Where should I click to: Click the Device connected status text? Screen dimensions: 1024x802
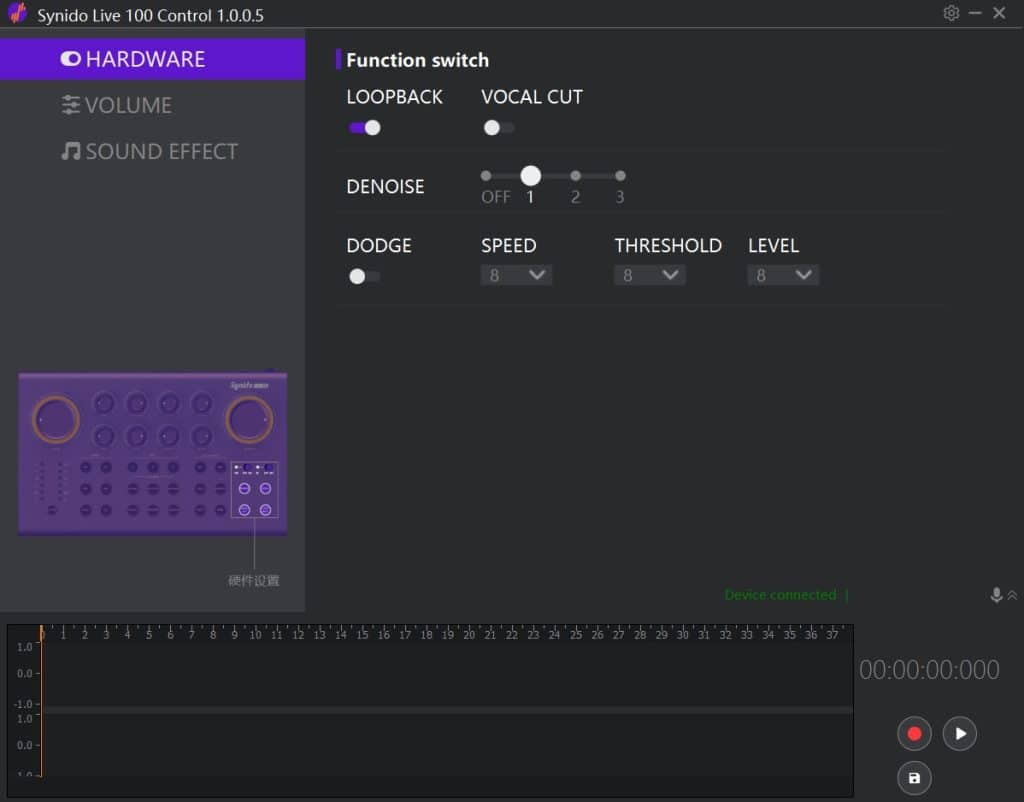click(x=780, y=595)
